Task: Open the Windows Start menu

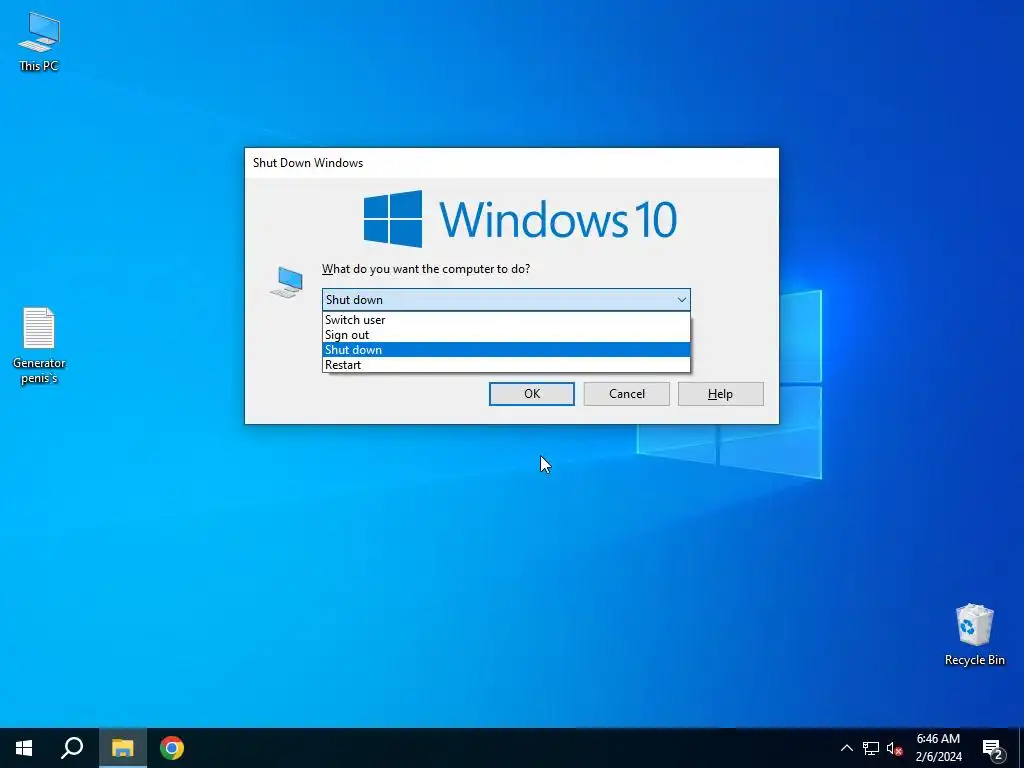Action: pyautogui.click(x=24, y=748)
